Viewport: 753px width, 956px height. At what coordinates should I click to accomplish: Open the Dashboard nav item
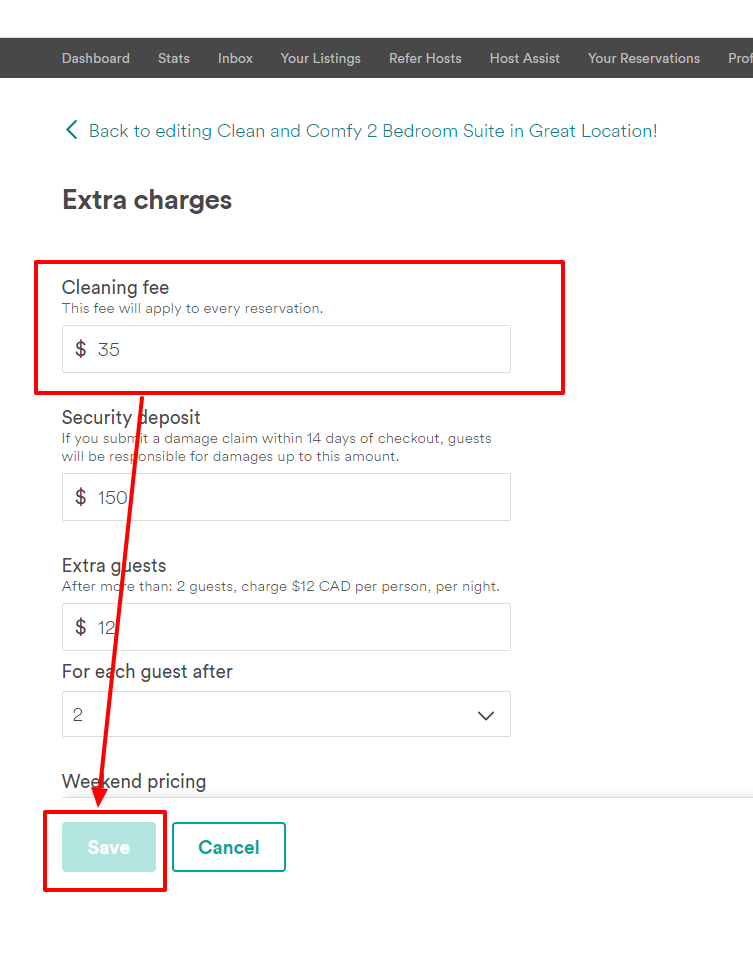pos(96,58)
